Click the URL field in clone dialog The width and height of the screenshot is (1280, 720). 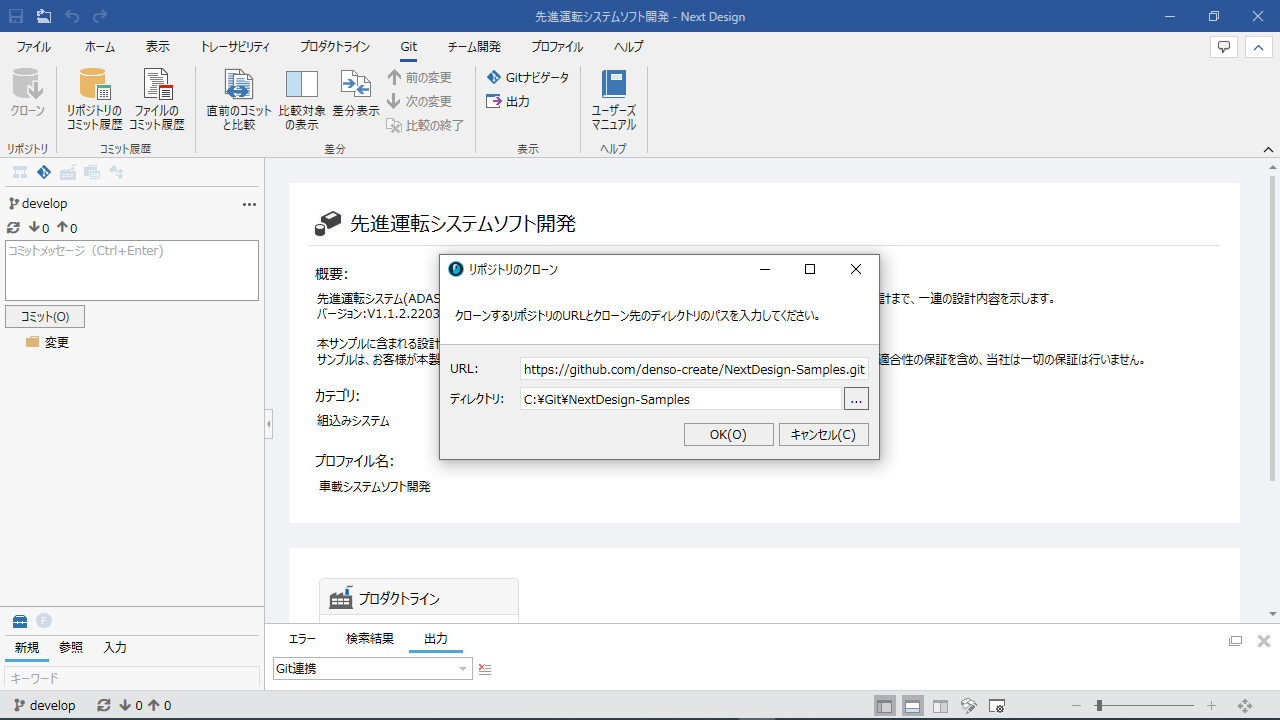pos(694,369)
